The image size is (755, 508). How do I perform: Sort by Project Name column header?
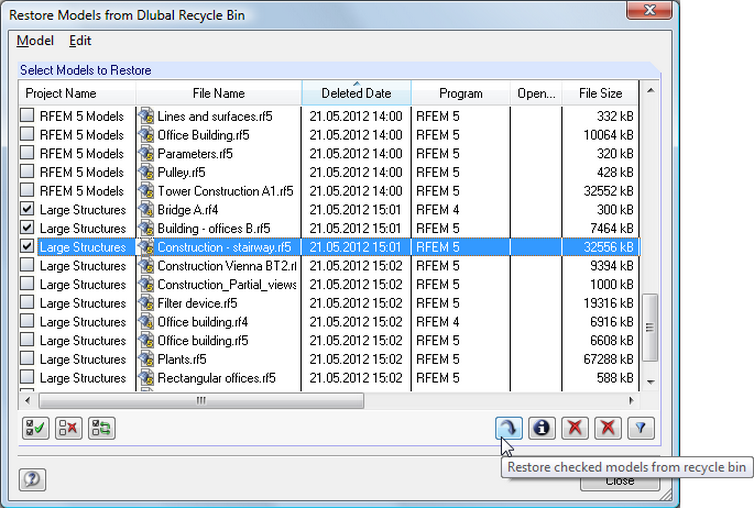(77, 93)
